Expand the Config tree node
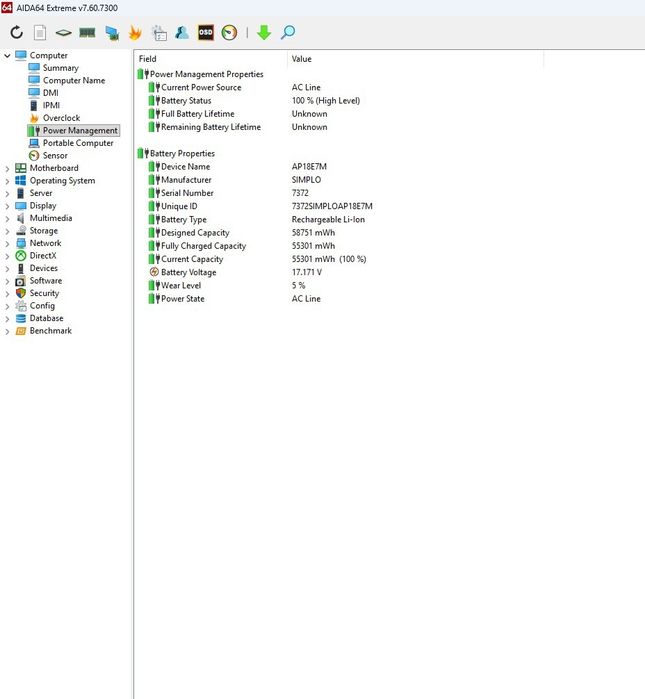 coord(7,306)
